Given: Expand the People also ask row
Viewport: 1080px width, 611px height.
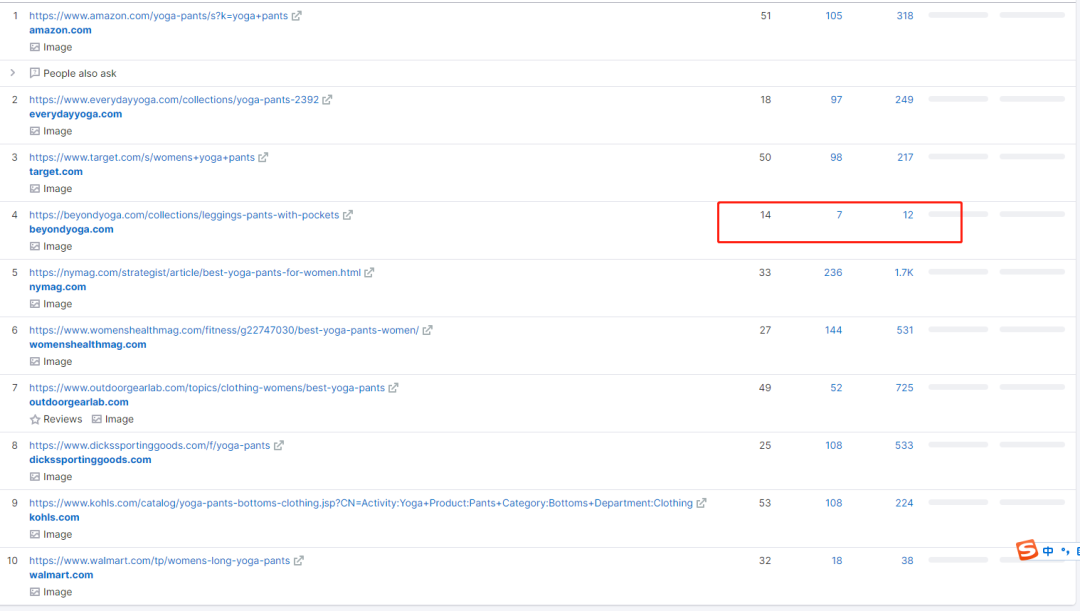Looking at the screenshot, I should point(13,73).
